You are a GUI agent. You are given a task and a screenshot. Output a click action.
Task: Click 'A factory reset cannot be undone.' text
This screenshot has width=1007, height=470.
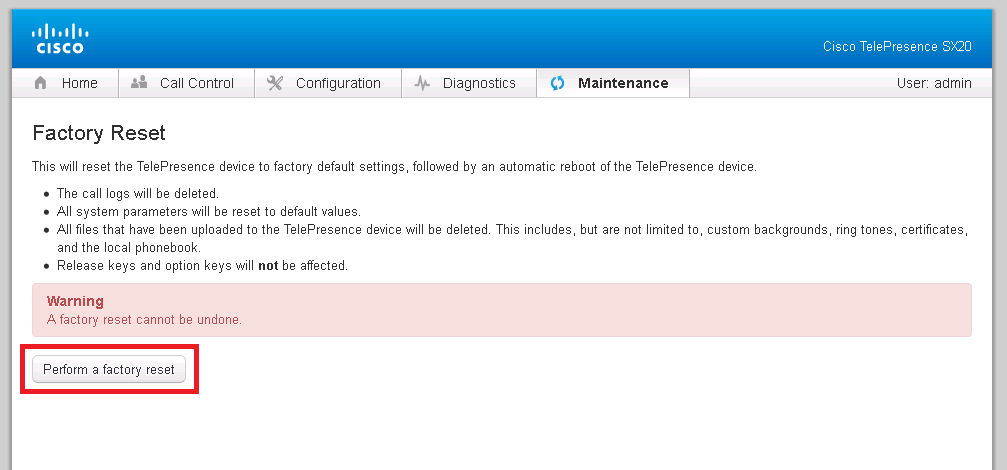(x=144, y=320)
